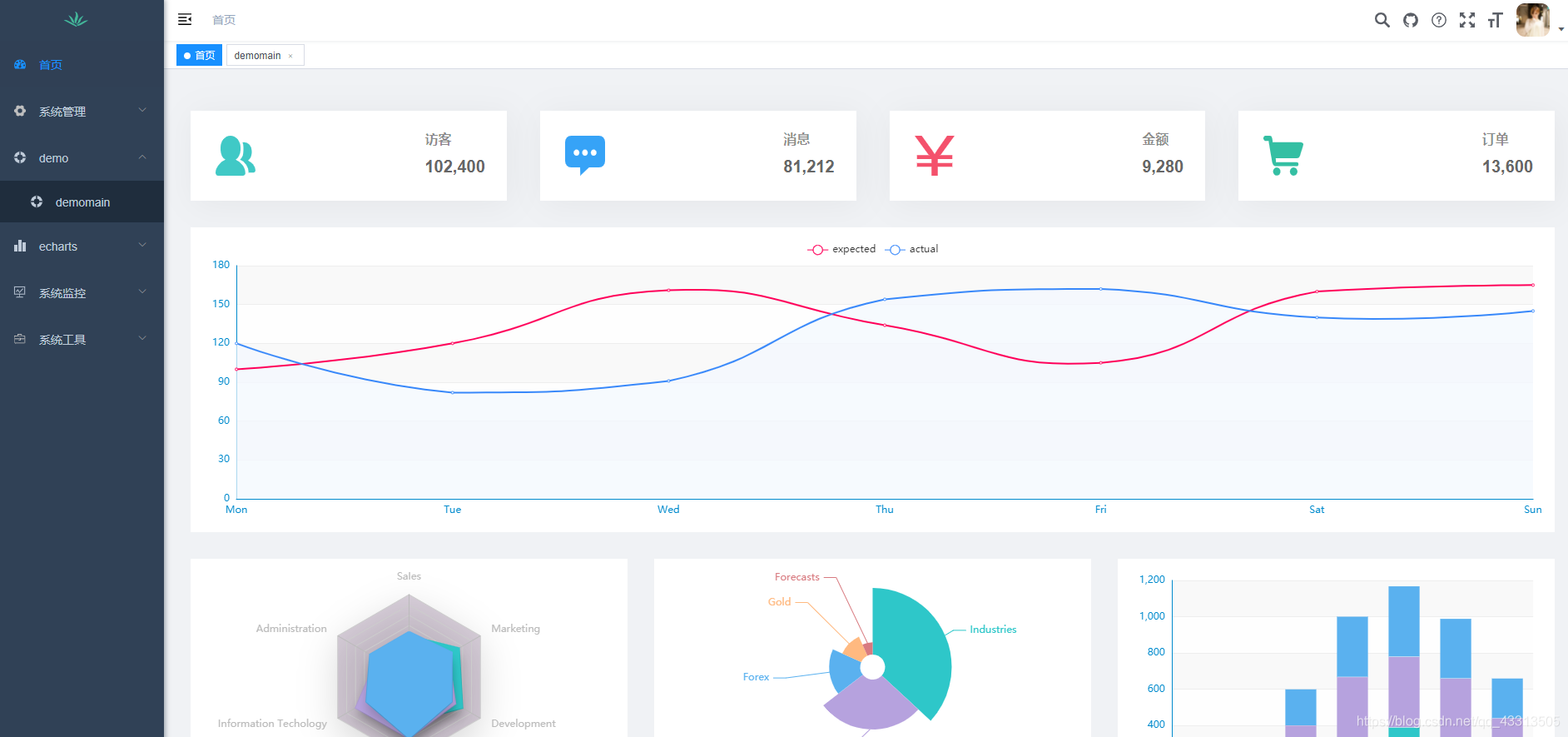Viewport: 1568px width, 737px height.
Task: Click the 访客 102,400 card
Action: pyautogui.click(x=348, y=156)
